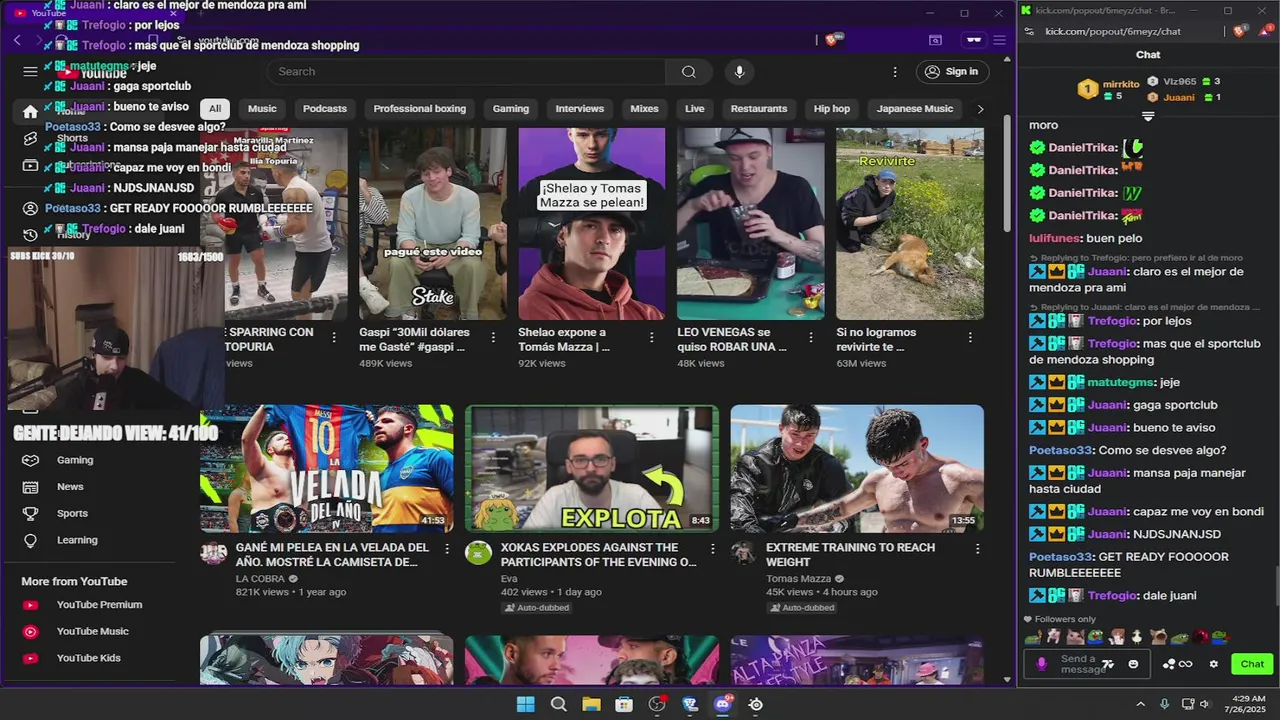Image resolution: width=1280 pixels, height=720 pixels.
Task: Open menu for EXTREME TRAINING video
Action: pyautogui.click(x=977, y=549)
